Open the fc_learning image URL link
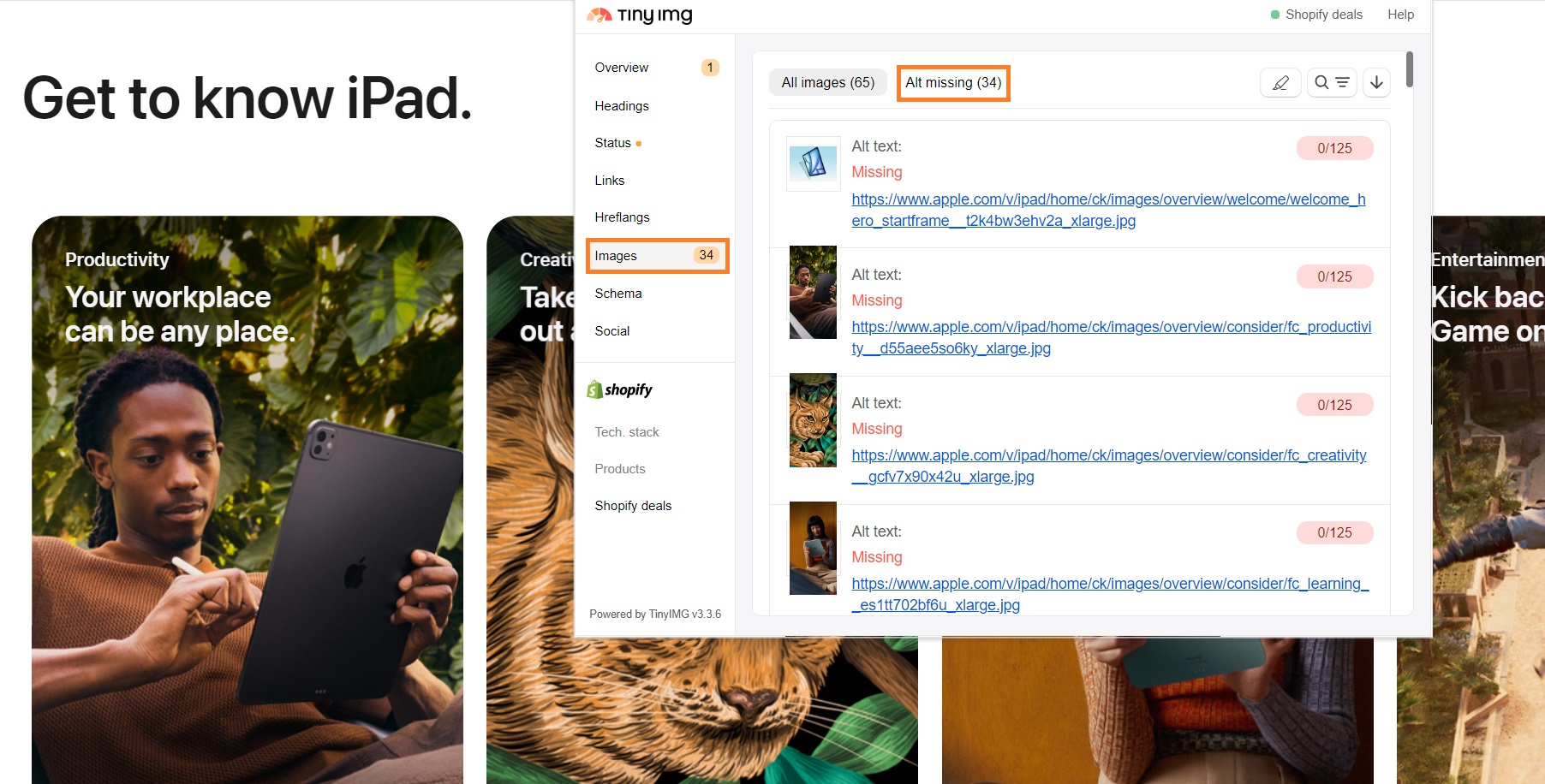Screen dimensions: 1545x784 pos(1109,594)
